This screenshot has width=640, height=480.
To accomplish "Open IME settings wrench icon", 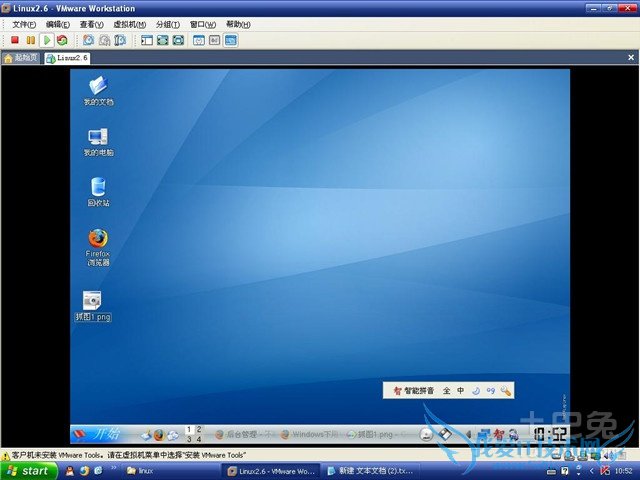I will tap(505, 391).
